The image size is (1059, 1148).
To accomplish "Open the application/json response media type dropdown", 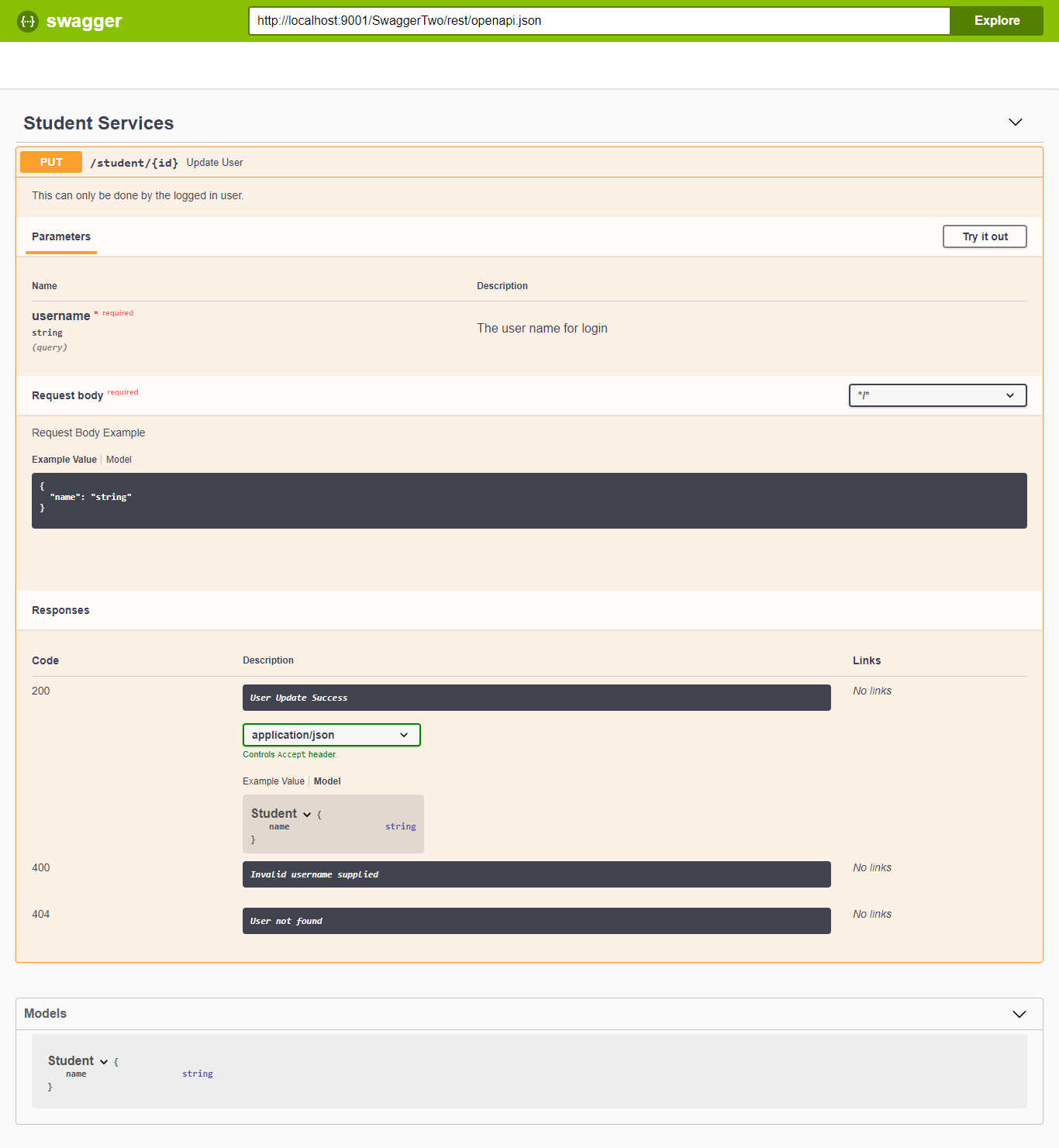I will [x=332, y=735].
